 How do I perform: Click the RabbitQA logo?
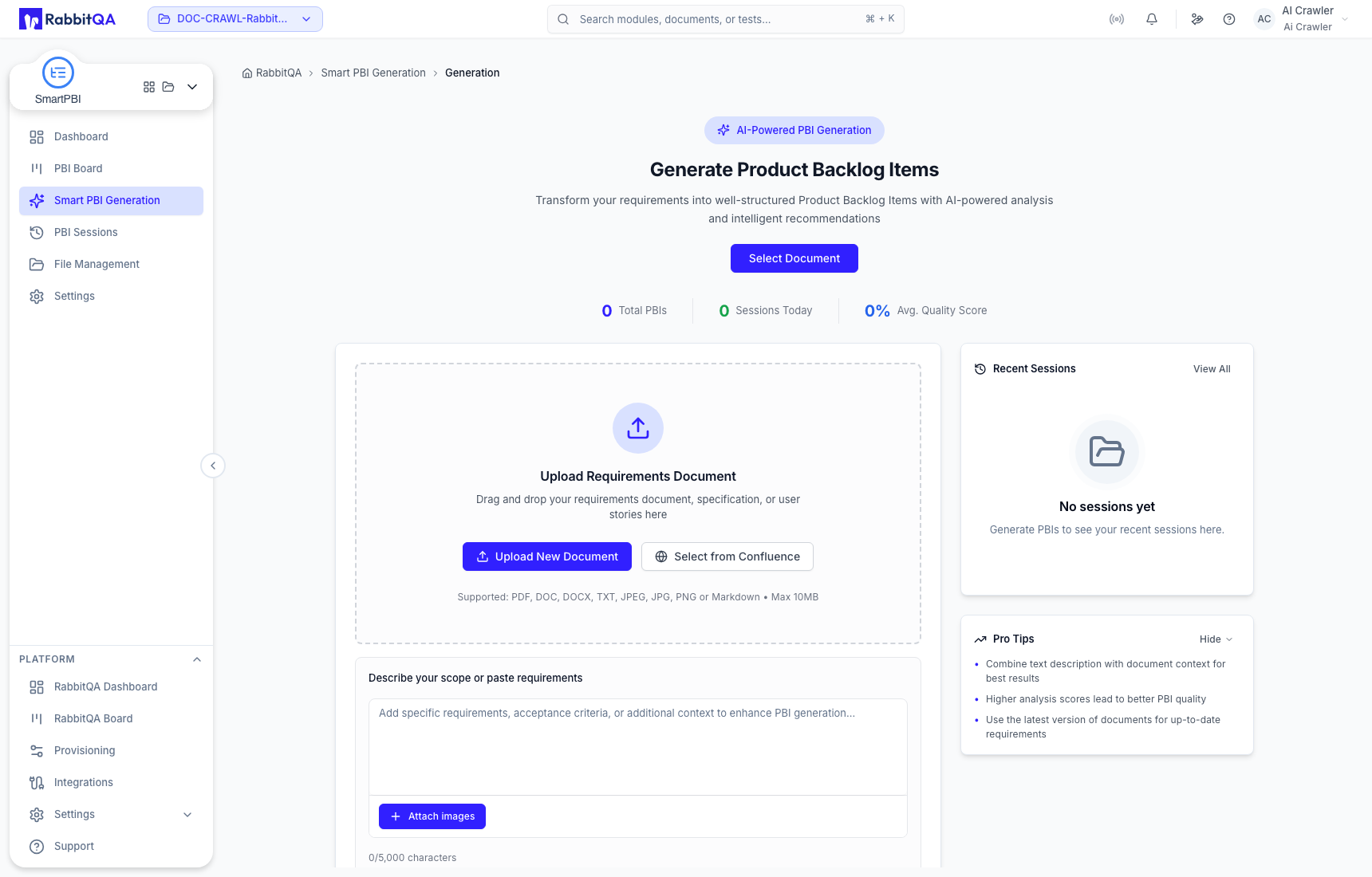[x=67, y=19]
